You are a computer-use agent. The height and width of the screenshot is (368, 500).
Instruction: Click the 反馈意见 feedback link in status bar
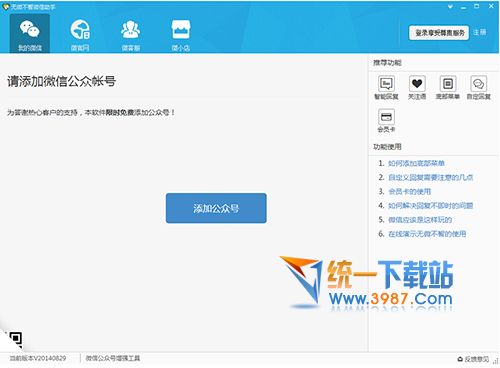pyautogui.click(x=473, y=359)
